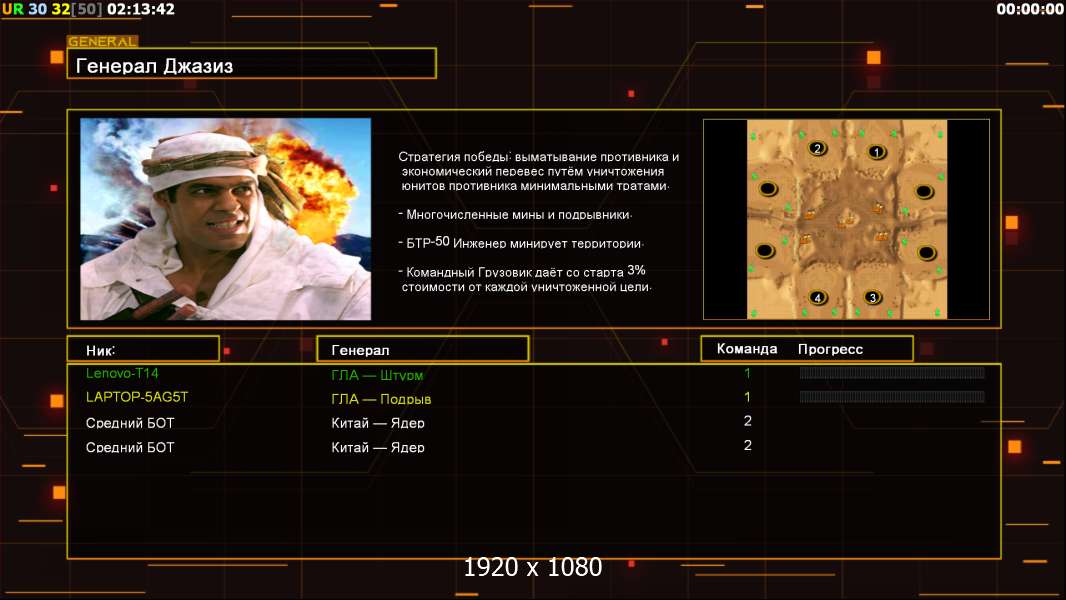Click the БТР-50 Инженер description line
This screenshot has height=600, width=1066.
(521, 243)
